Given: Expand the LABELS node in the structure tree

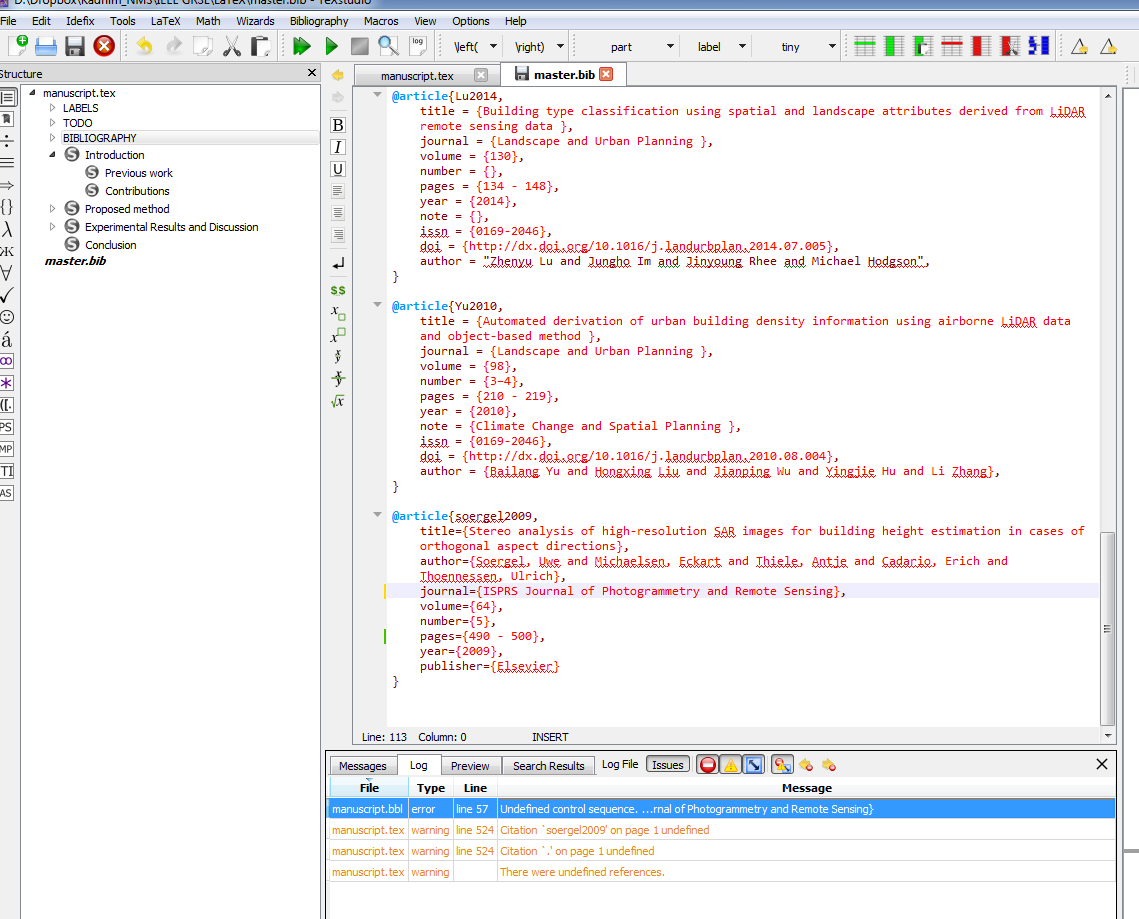Looking at the screenshot, I should pos(52,108).
